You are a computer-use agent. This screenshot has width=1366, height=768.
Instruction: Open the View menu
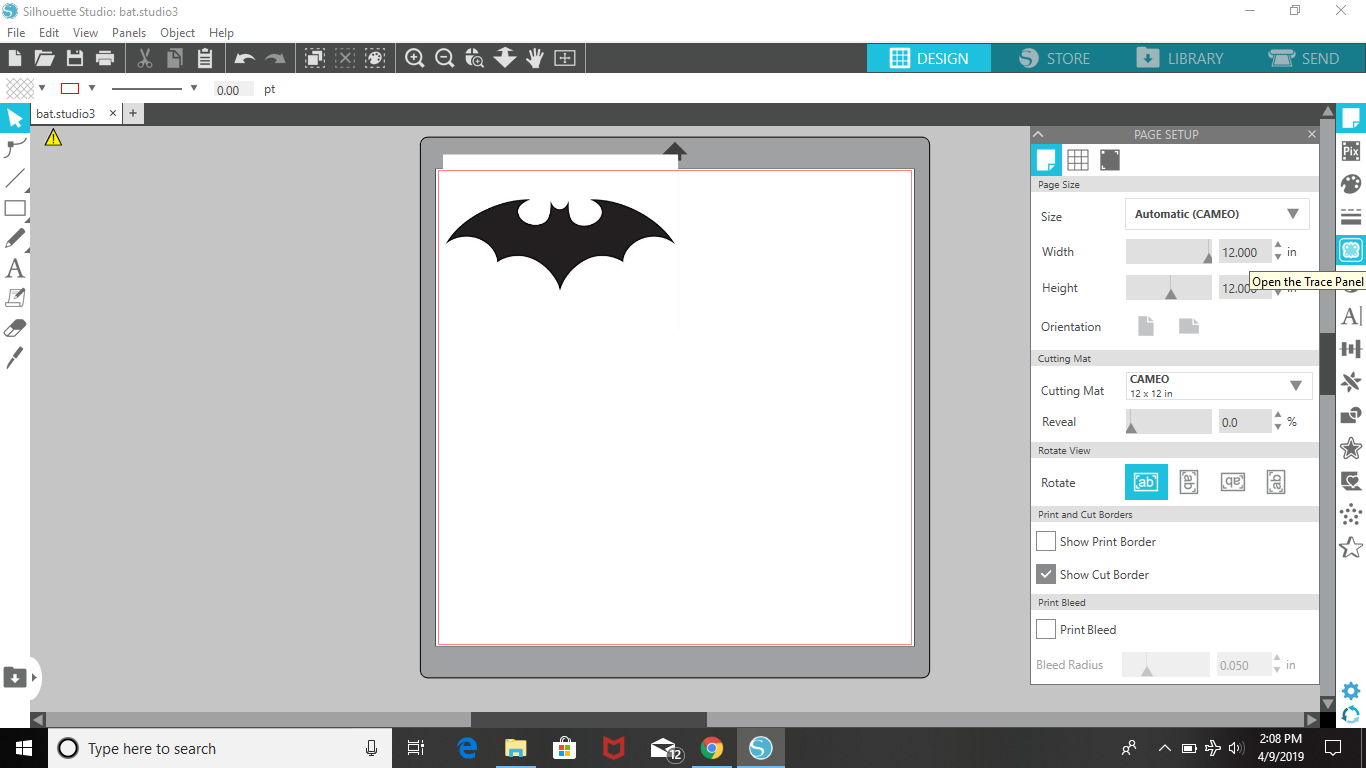(x=85, y=32)
